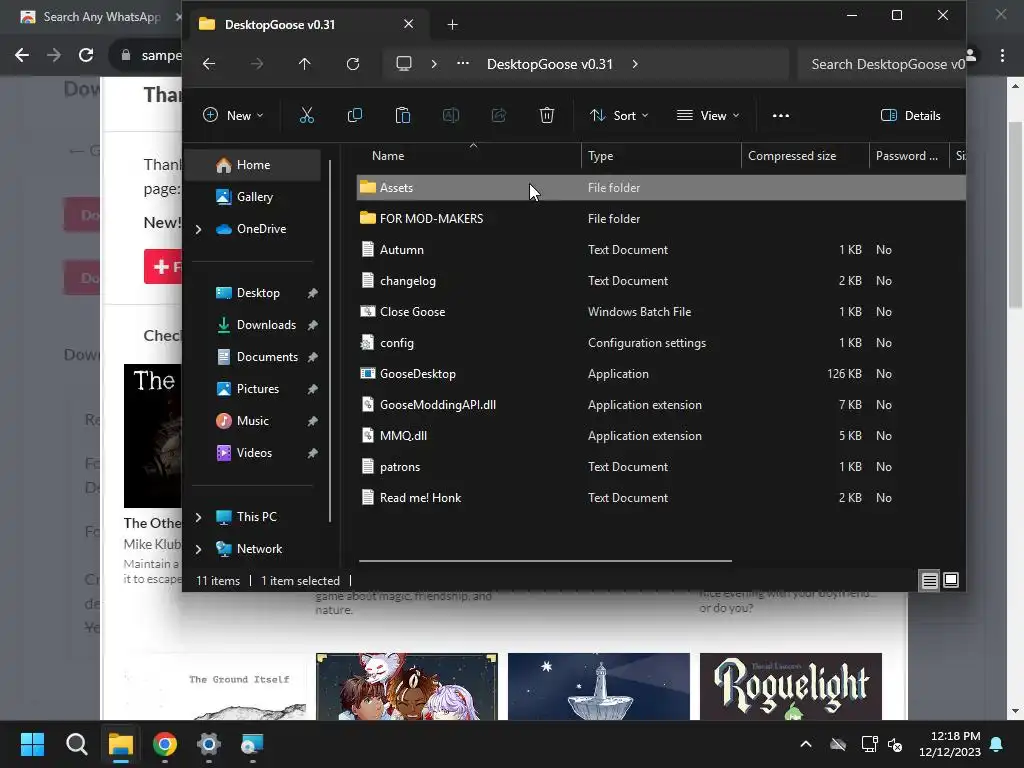Close the DesktopGoose v0.31 tab
1024x768 pixels.
click(408, 24)
